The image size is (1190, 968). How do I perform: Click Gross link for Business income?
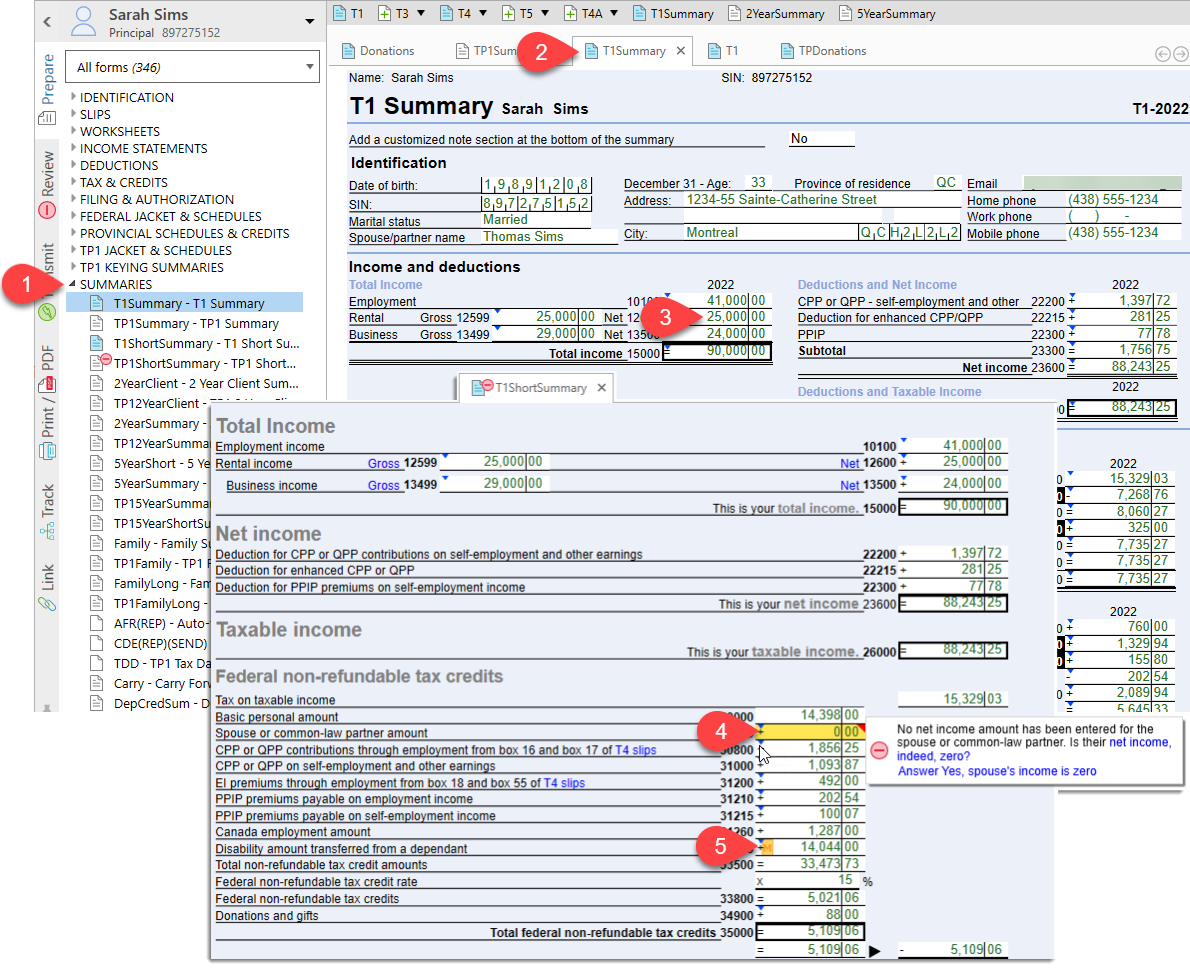point(383,485)
